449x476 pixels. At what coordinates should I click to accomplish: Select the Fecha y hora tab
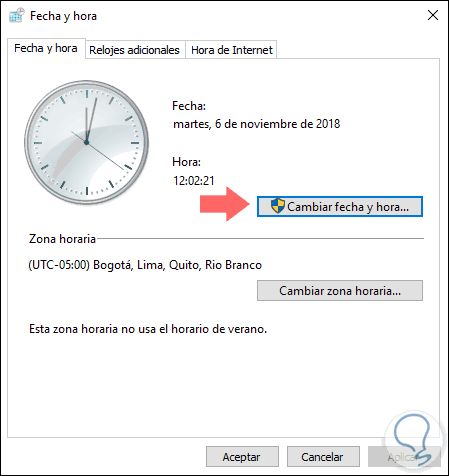pyautogui.click(x=46, y=49)
